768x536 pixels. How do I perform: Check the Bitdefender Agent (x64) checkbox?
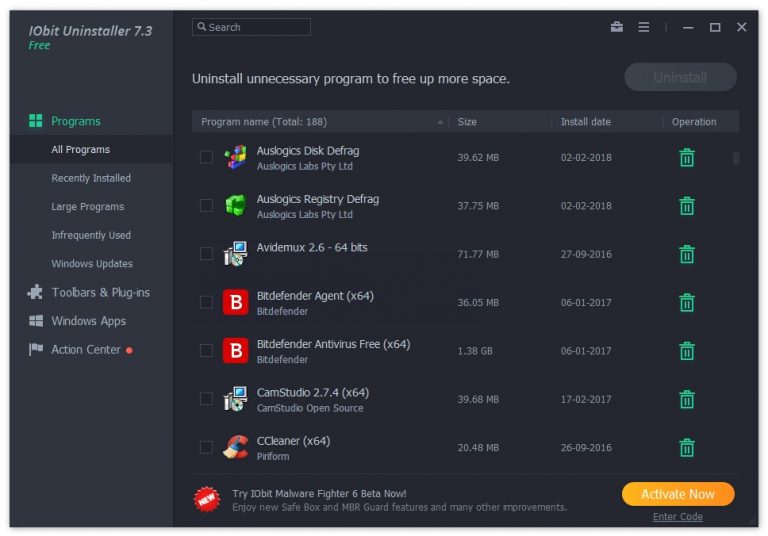206,302
